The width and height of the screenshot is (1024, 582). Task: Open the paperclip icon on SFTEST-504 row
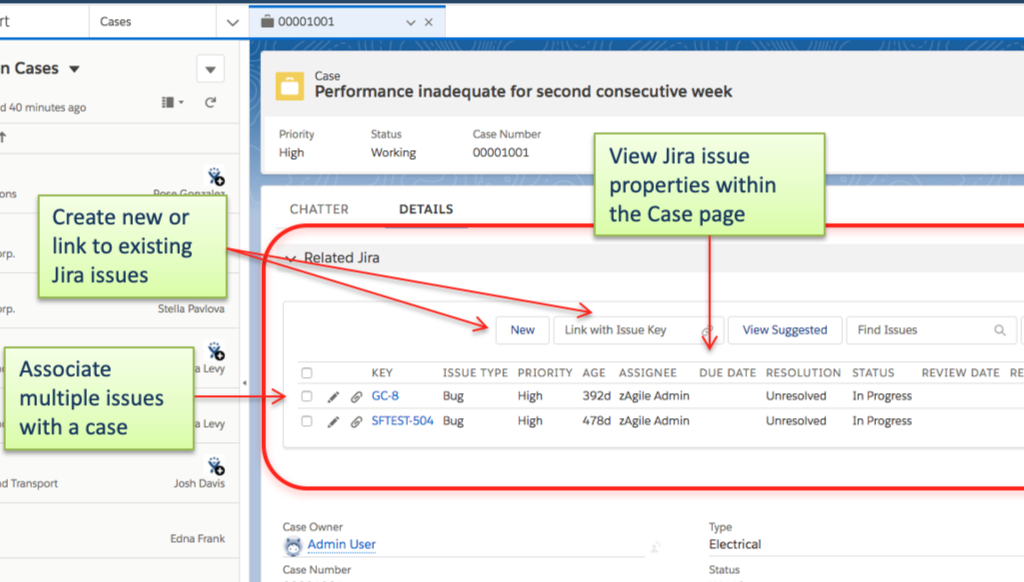(x=357, y=421)
